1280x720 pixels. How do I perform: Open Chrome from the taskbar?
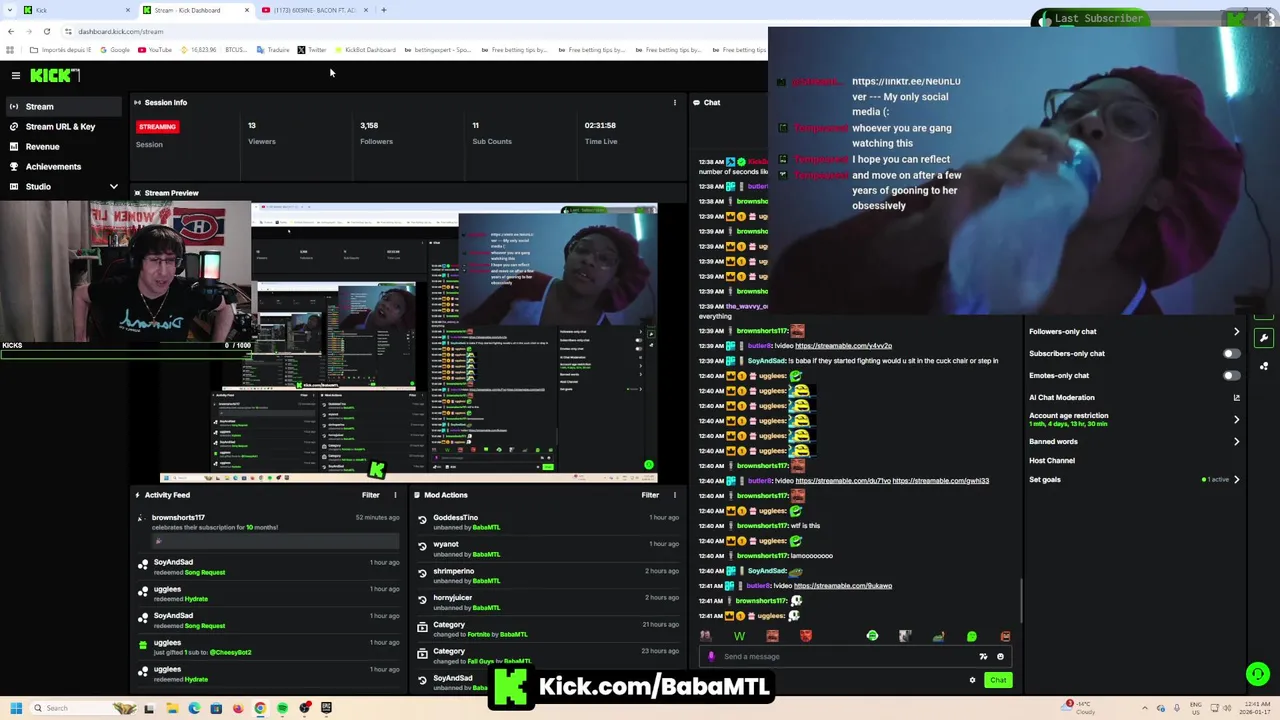pos(260,708)
